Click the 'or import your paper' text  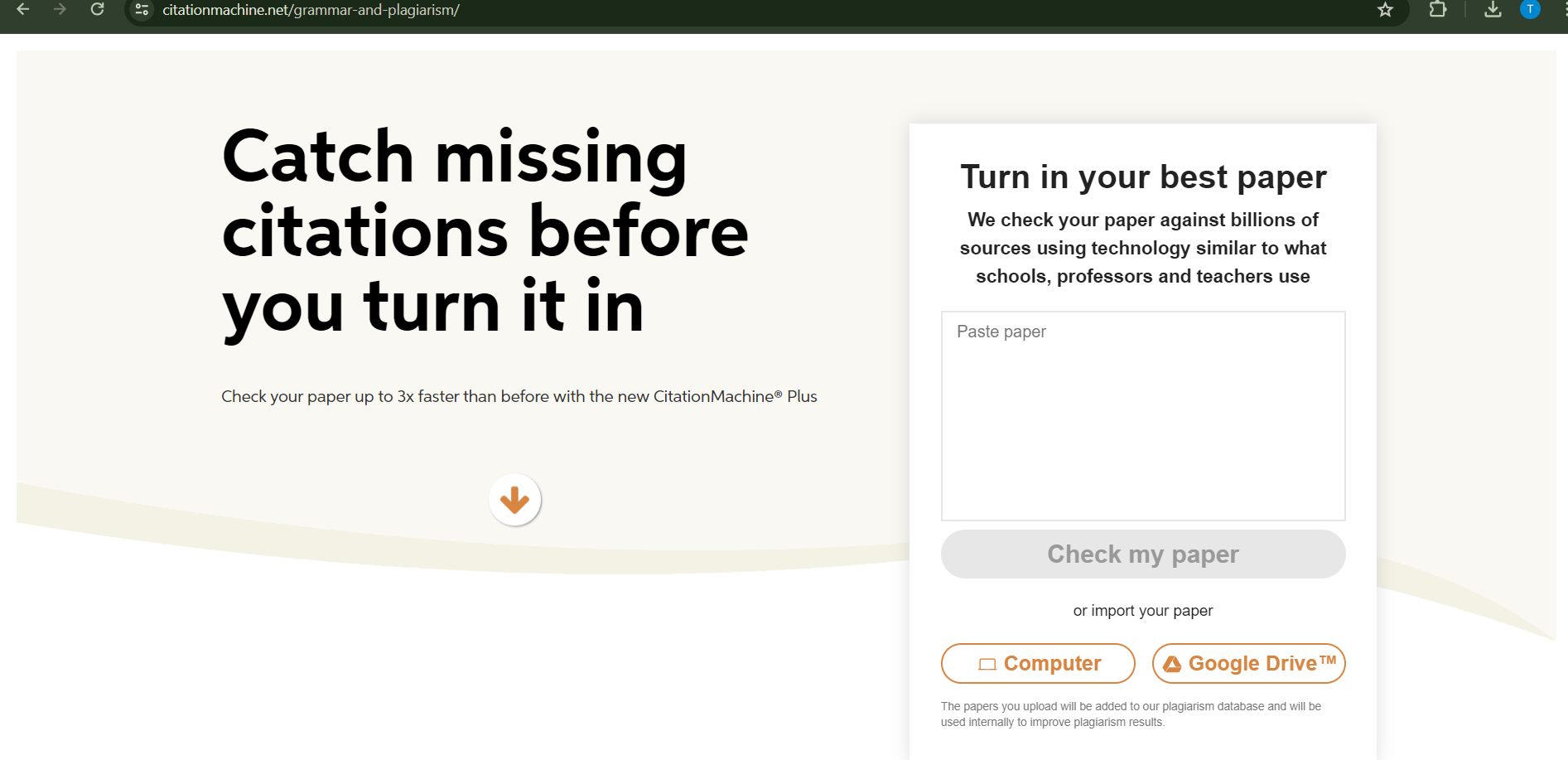(1143, 611)
